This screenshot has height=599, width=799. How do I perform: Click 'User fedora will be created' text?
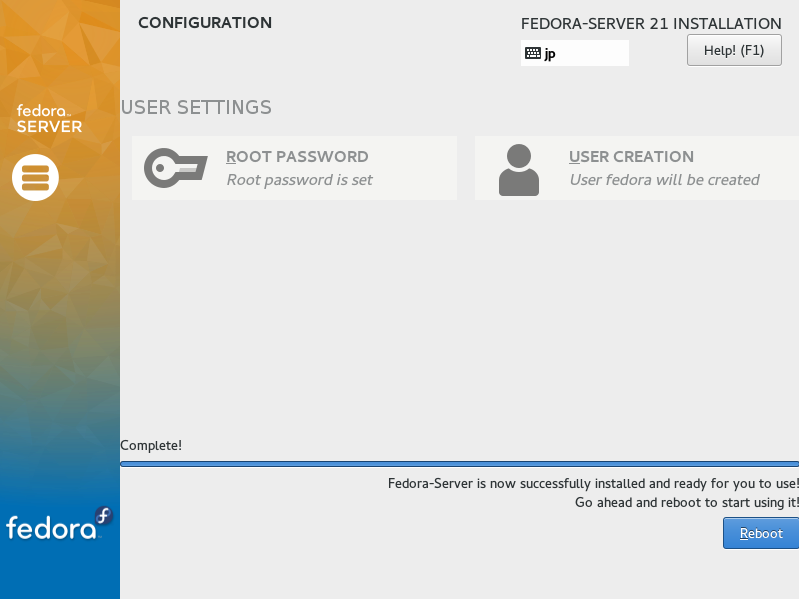click(664, 180)
